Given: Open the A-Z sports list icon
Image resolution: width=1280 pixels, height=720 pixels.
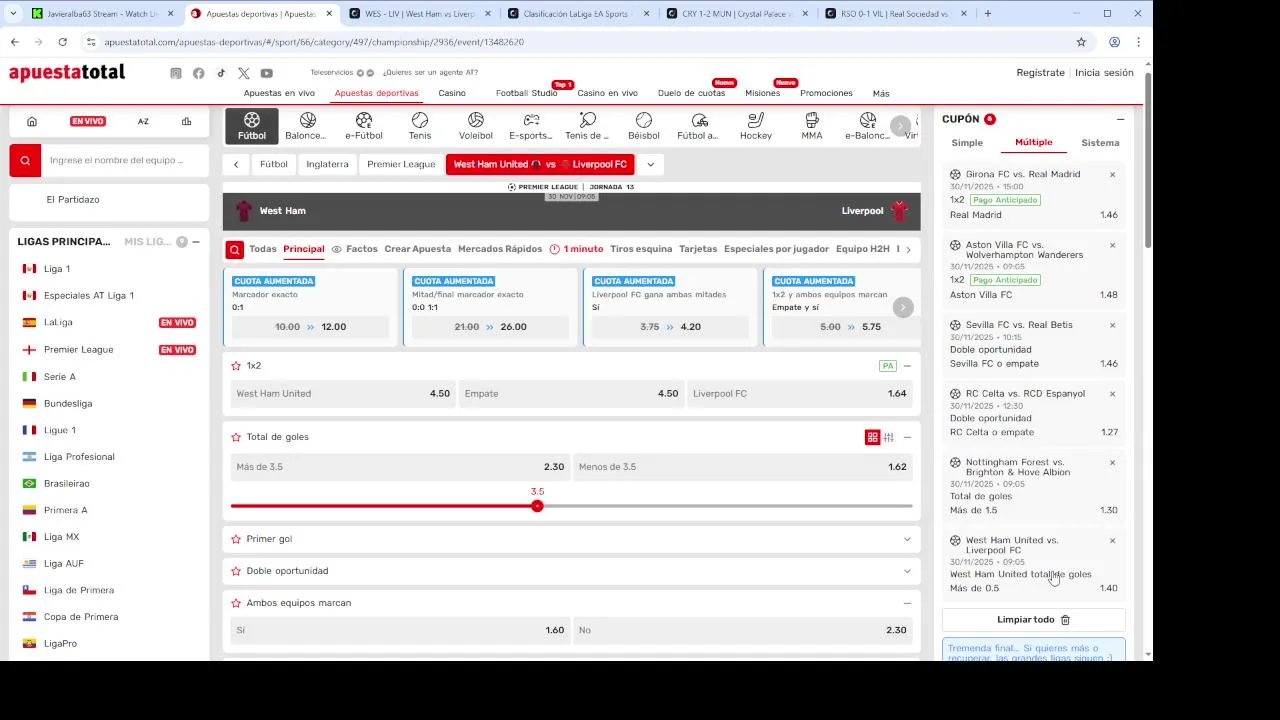Looking at the screenshot, I should pyautogui.click(x=143, y=121).
